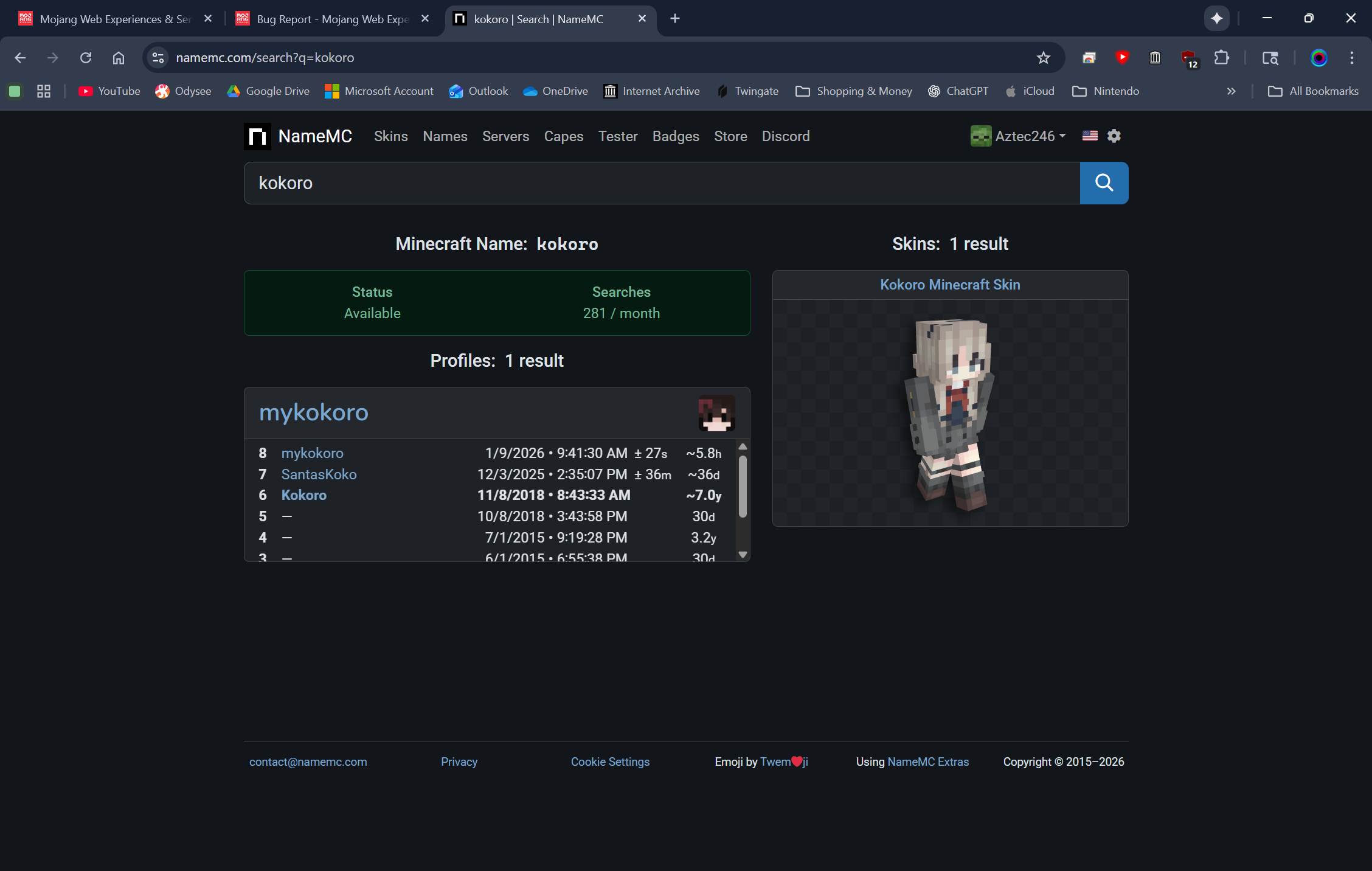Click into the kokoro search field

(662, 183)
